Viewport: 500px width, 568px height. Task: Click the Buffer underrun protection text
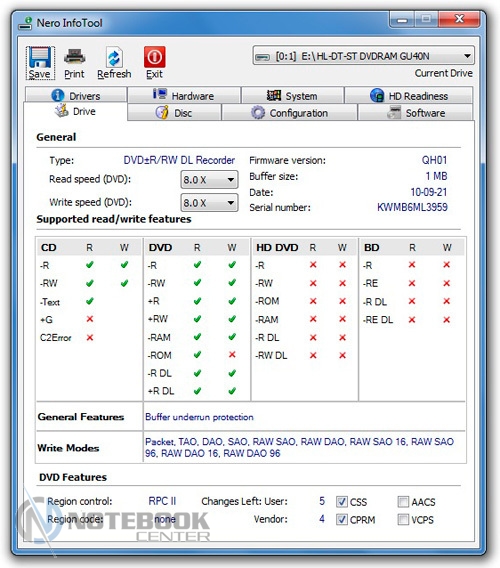pos(199,417)
